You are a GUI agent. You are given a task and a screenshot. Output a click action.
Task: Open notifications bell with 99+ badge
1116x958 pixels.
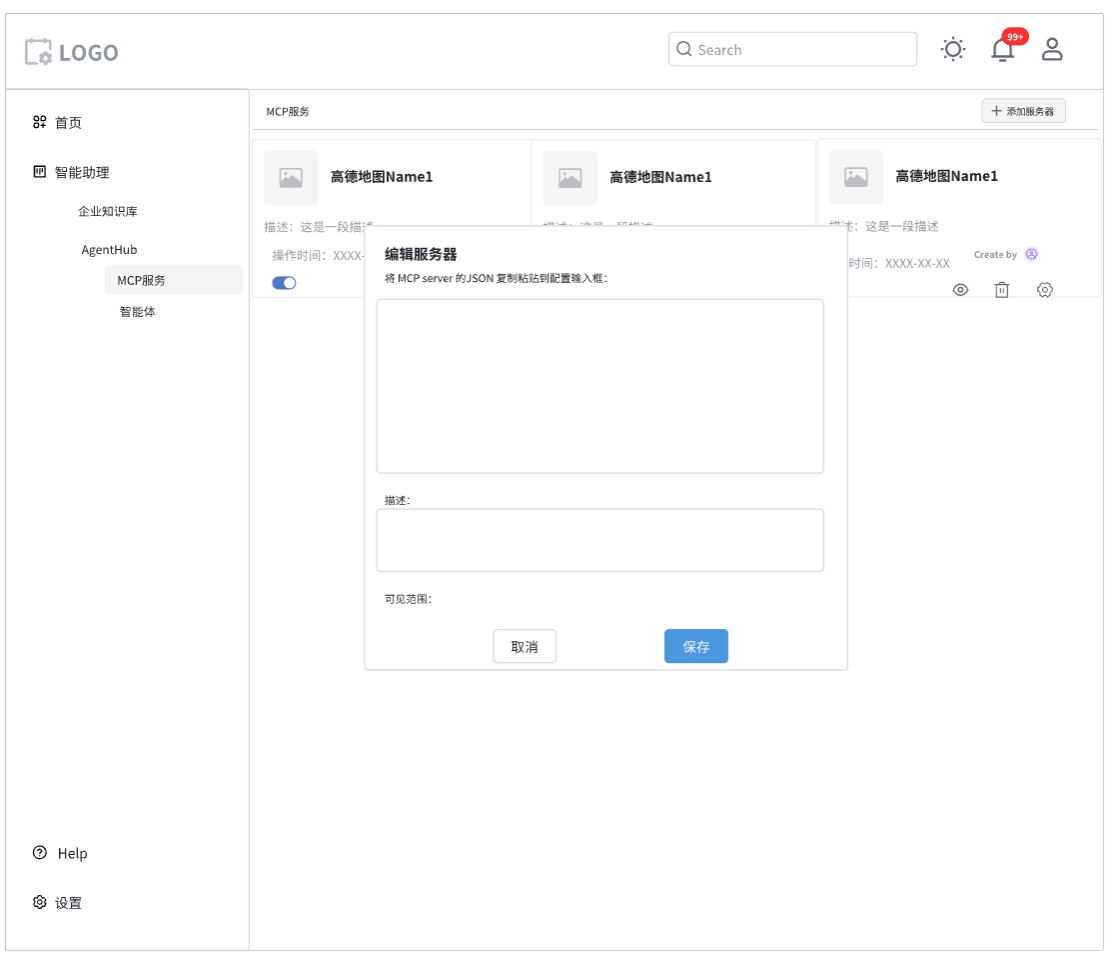(x=1002, y=49)
